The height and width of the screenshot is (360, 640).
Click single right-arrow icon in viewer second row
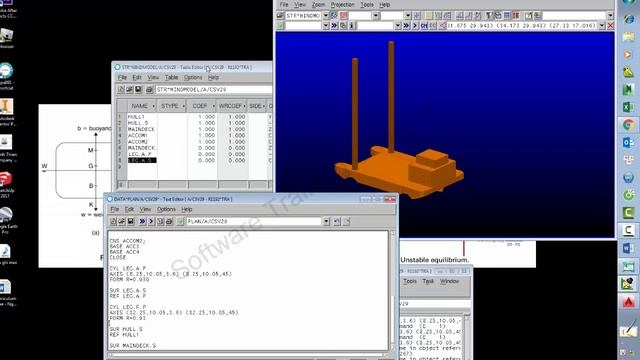tap(415, 25)
